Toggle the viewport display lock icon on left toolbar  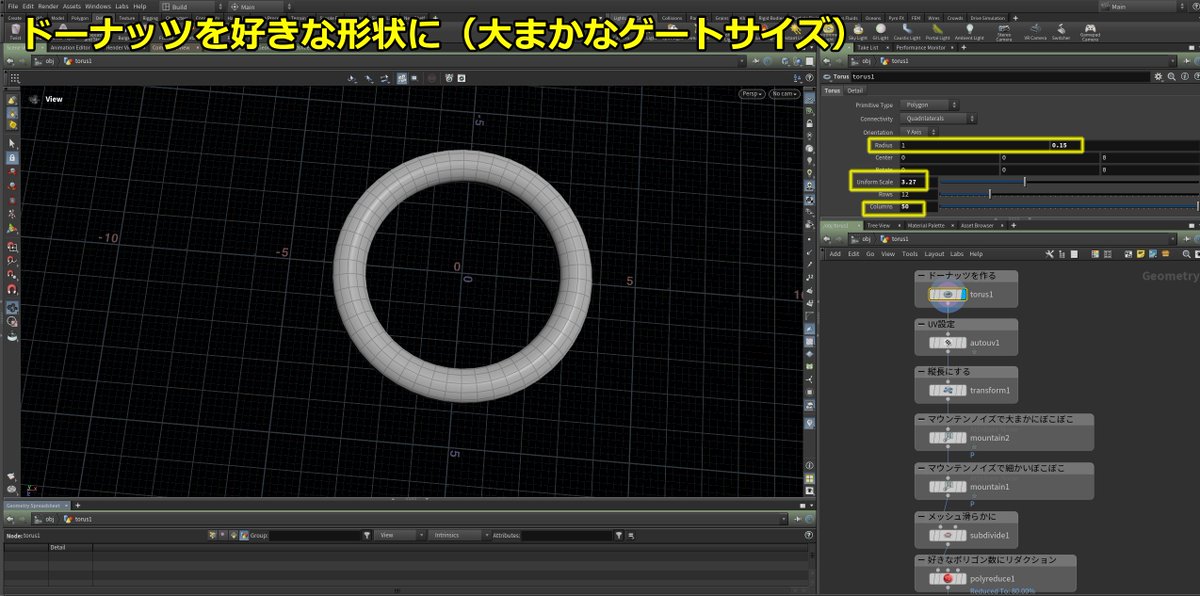pyautogui.click(x=12, y=158)
